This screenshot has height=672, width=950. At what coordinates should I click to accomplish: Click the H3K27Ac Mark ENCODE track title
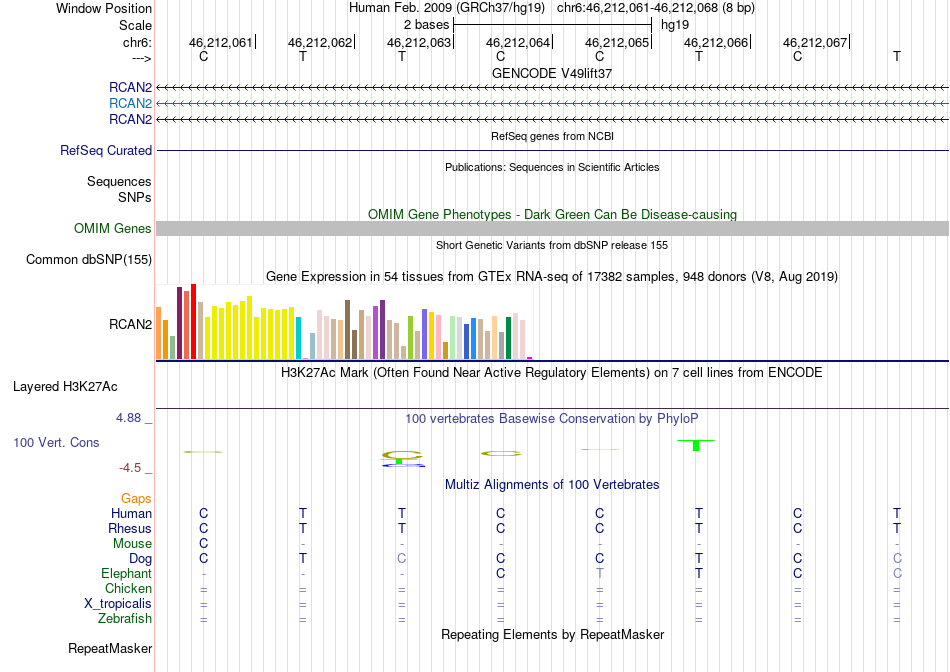click(552, 372)
